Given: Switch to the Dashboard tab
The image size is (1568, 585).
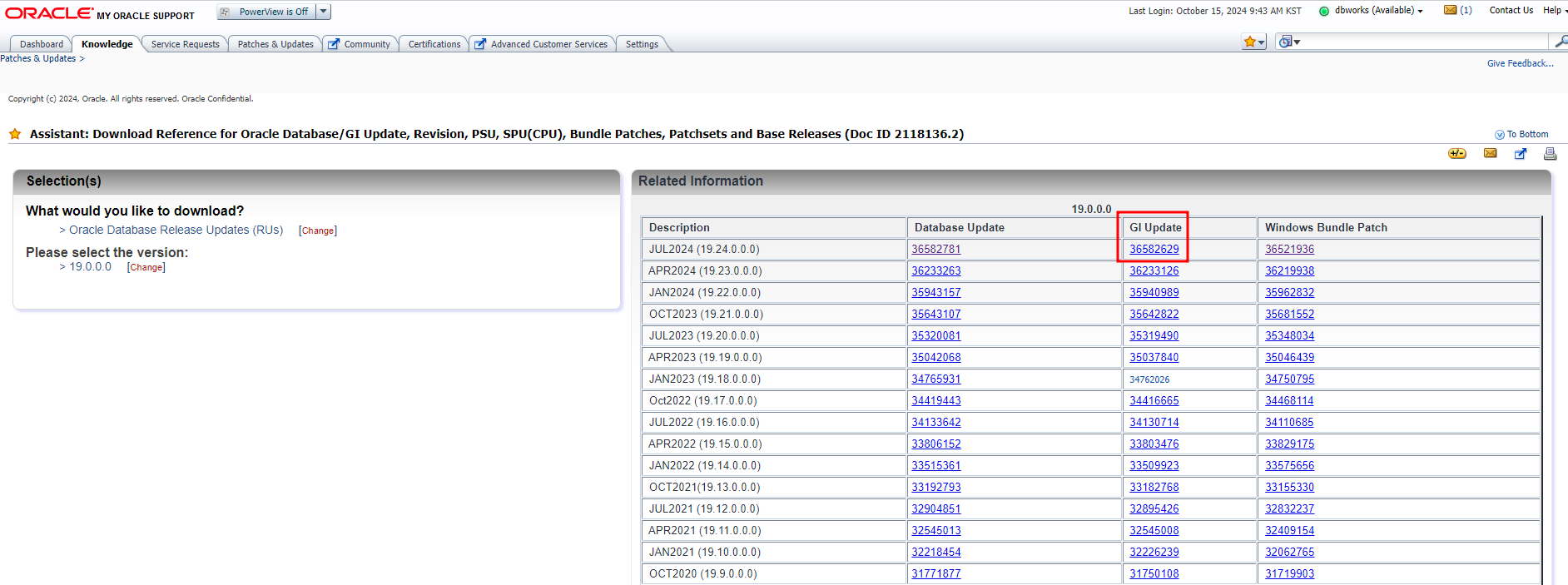Looking at the screenshot, I should [42, 44].
